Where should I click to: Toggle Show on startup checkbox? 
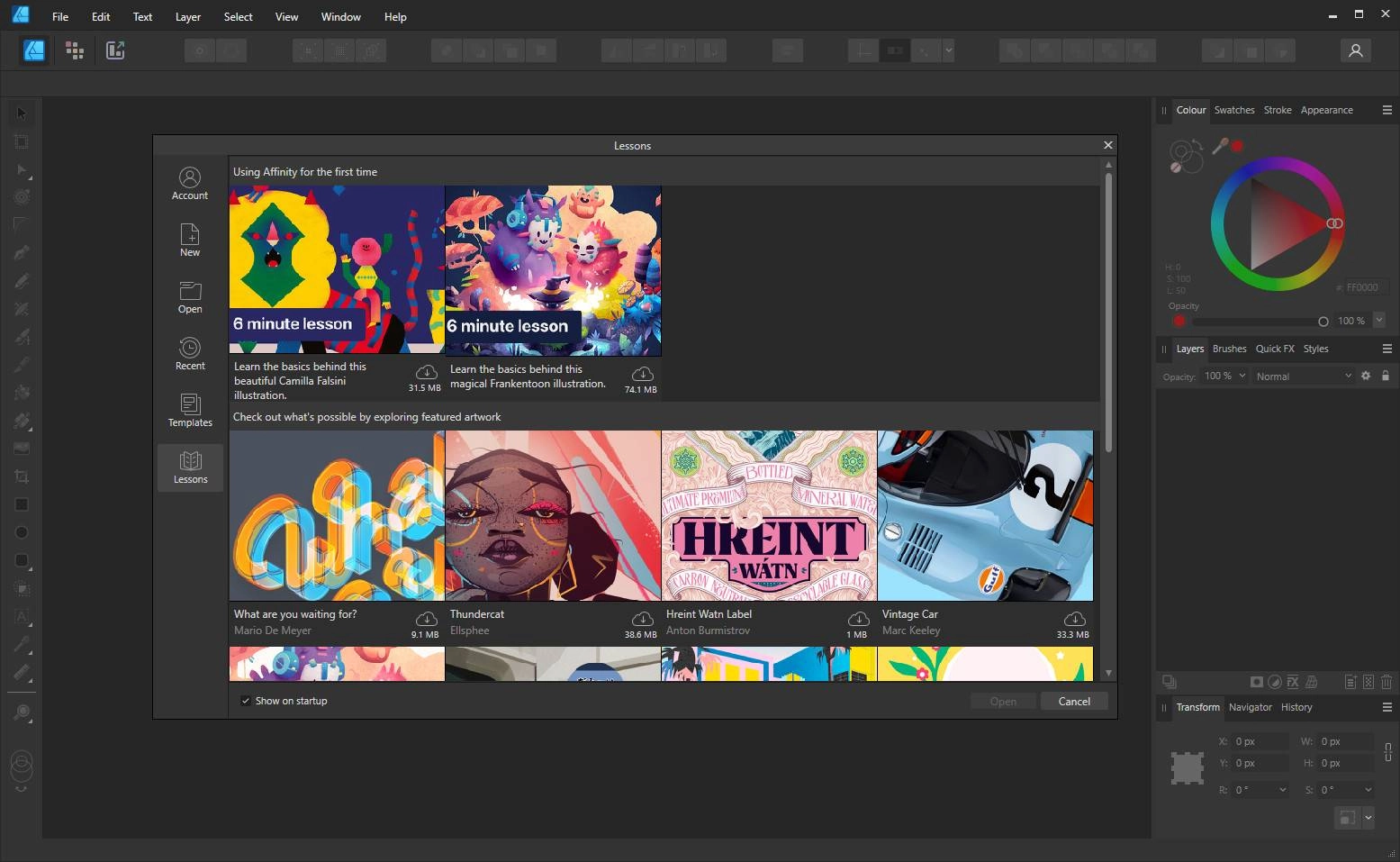click(245, 701)
